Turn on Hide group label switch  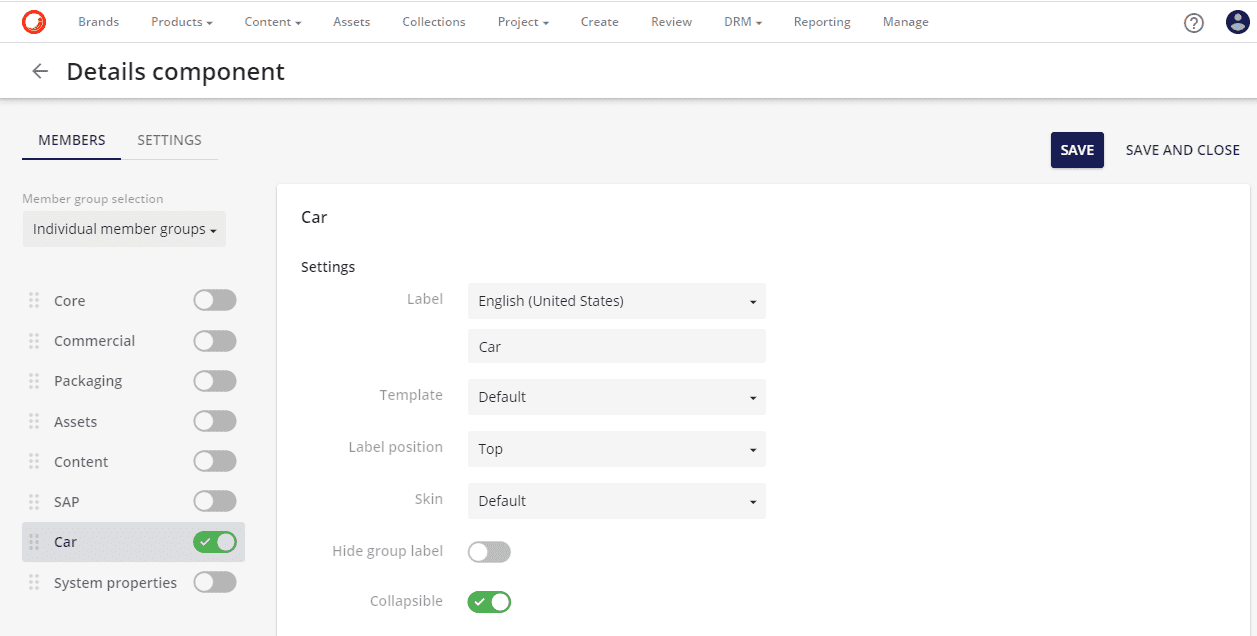489,551
